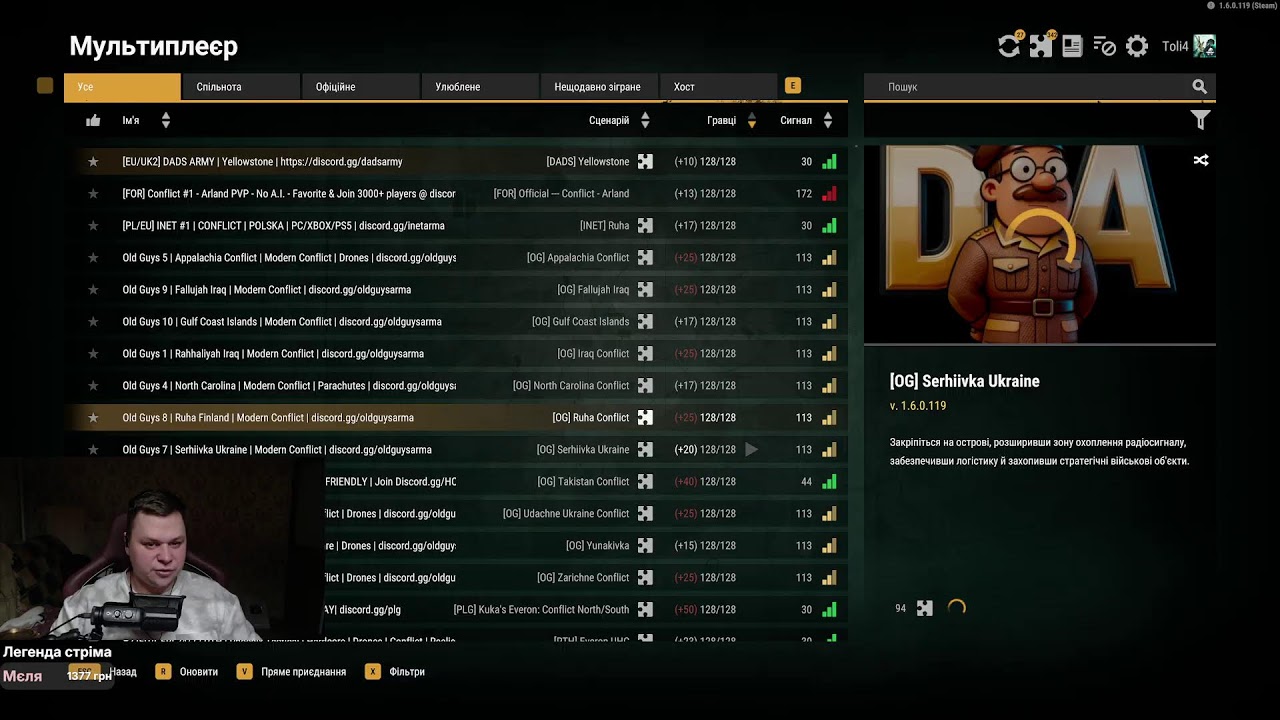
Task: Click green signal bars in DADS ARMY row
Action: pyautogui.click(x=829, y=162)
